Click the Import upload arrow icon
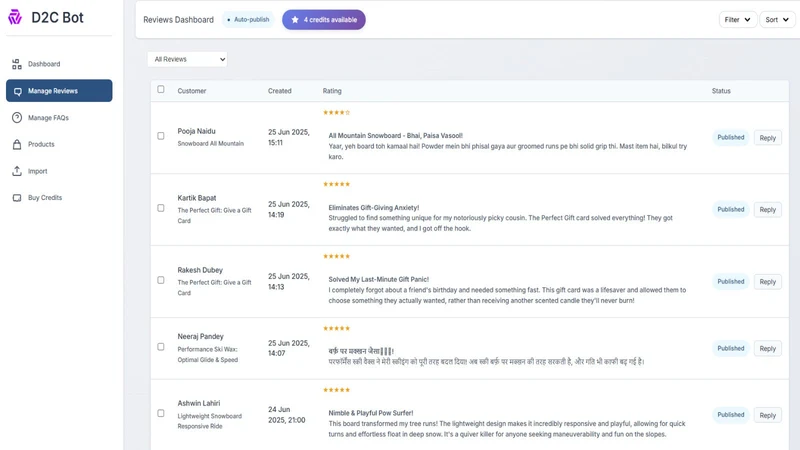Viewport: 800px width, 450px height. click(17, 171)
